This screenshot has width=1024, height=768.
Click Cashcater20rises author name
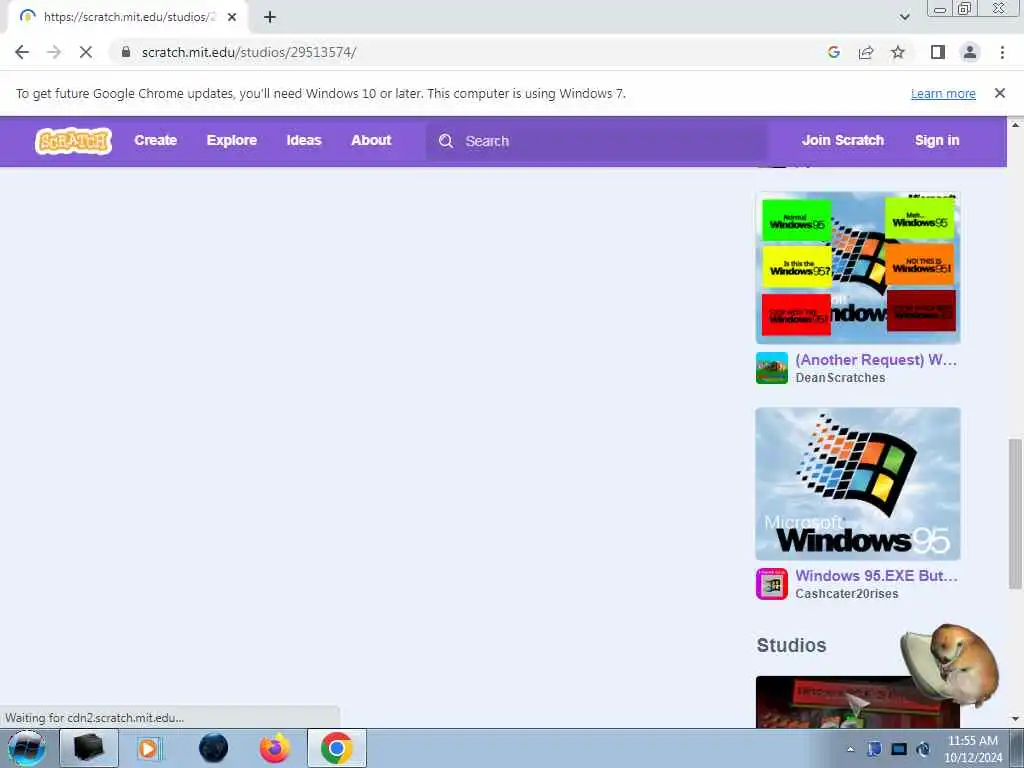pos(846,594)
